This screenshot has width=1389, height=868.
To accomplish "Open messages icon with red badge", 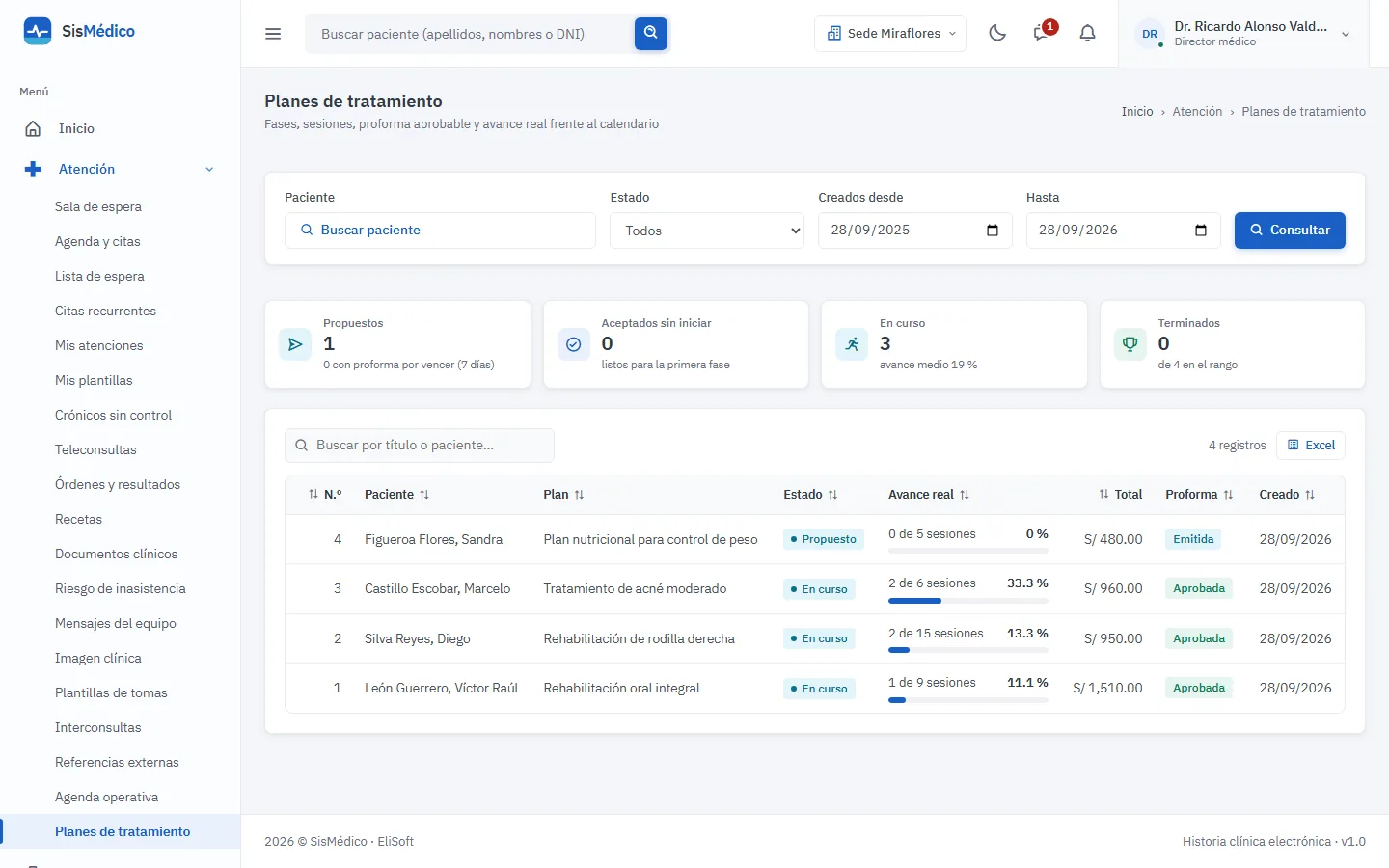I will point(1042,33).
